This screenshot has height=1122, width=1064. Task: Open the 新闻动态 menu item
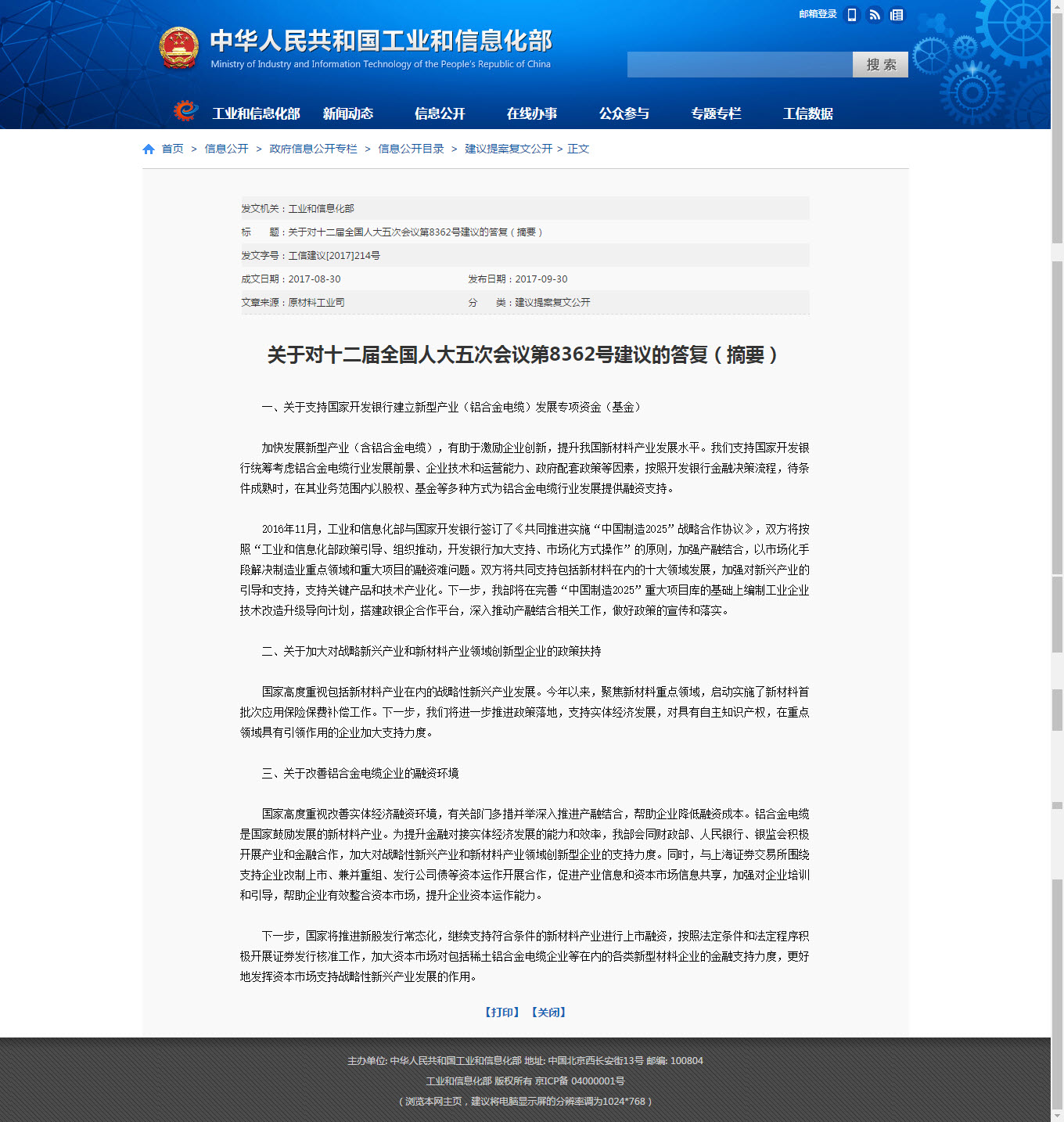tap(348, 113)
